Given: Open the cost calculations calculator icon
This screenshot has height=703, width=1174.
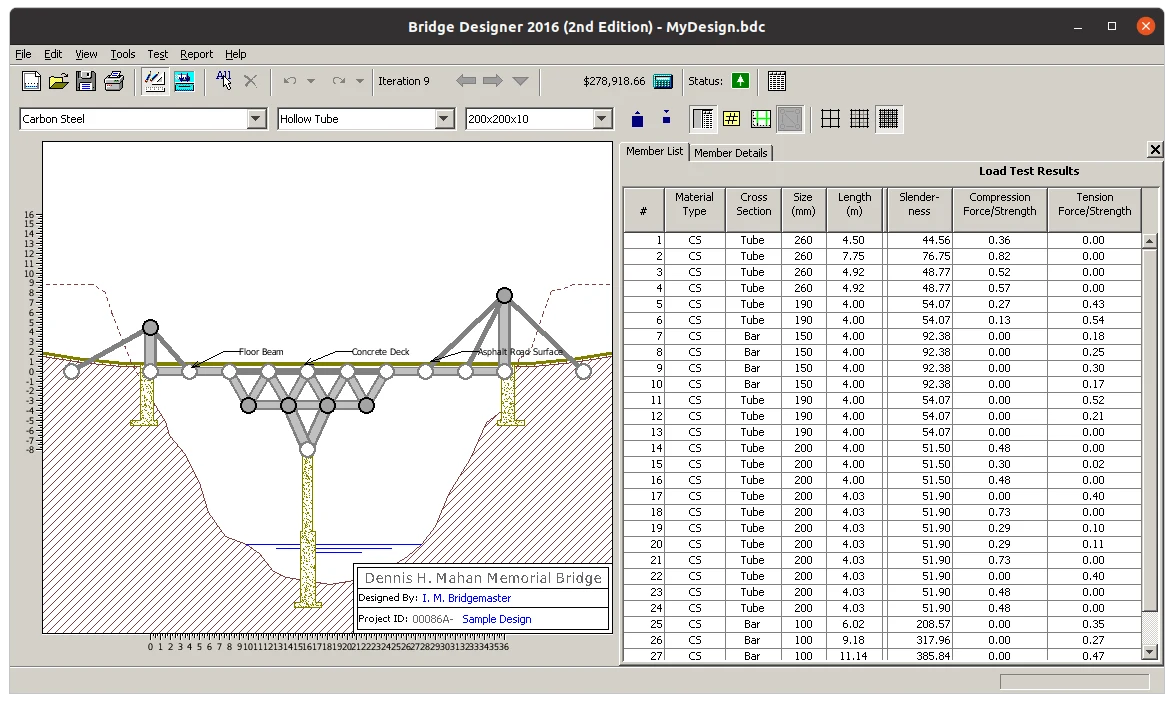Looking at the screenshot, I should point(663,81).
